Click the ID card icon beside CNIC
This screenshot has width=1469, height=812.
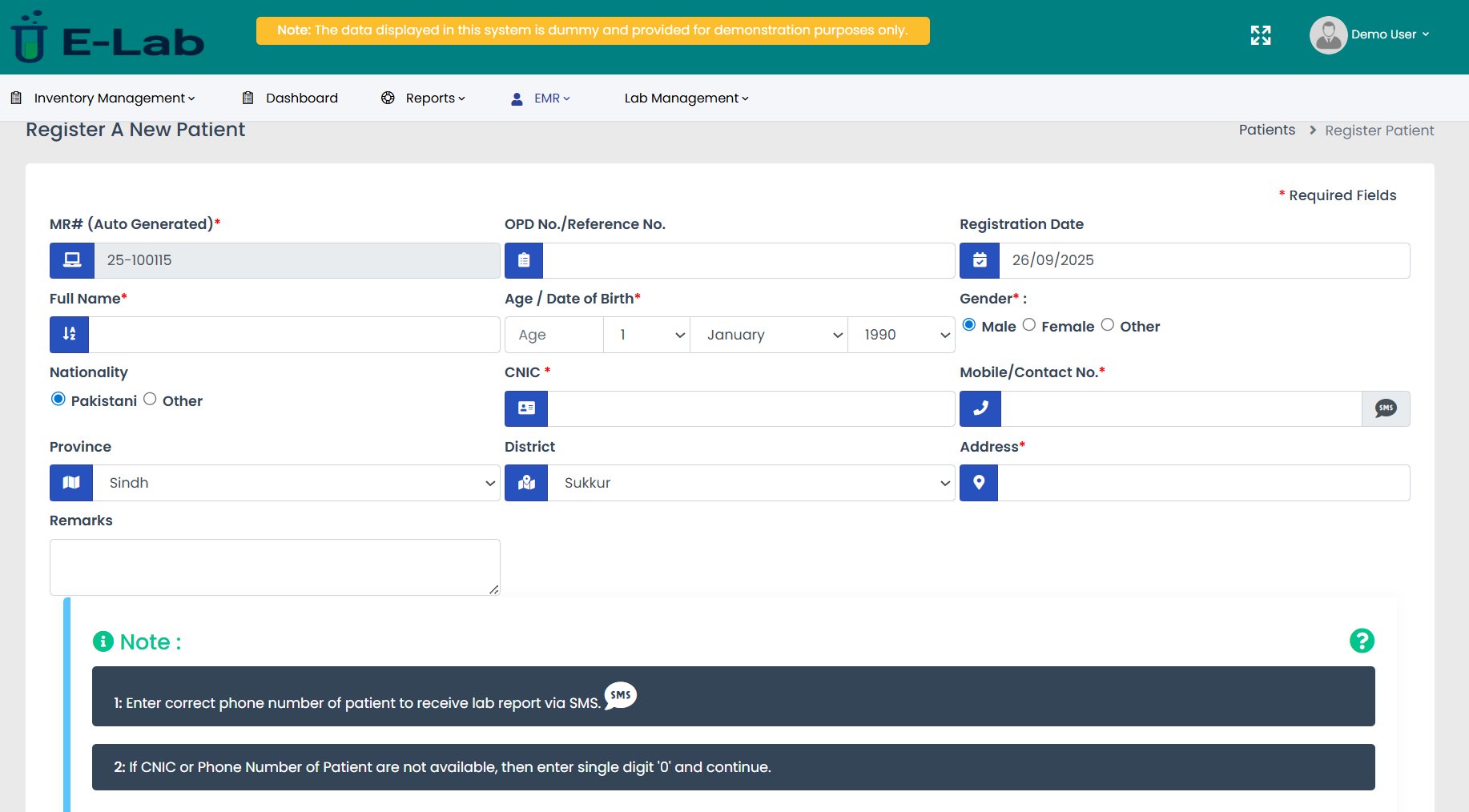click(x=526, y=408)
